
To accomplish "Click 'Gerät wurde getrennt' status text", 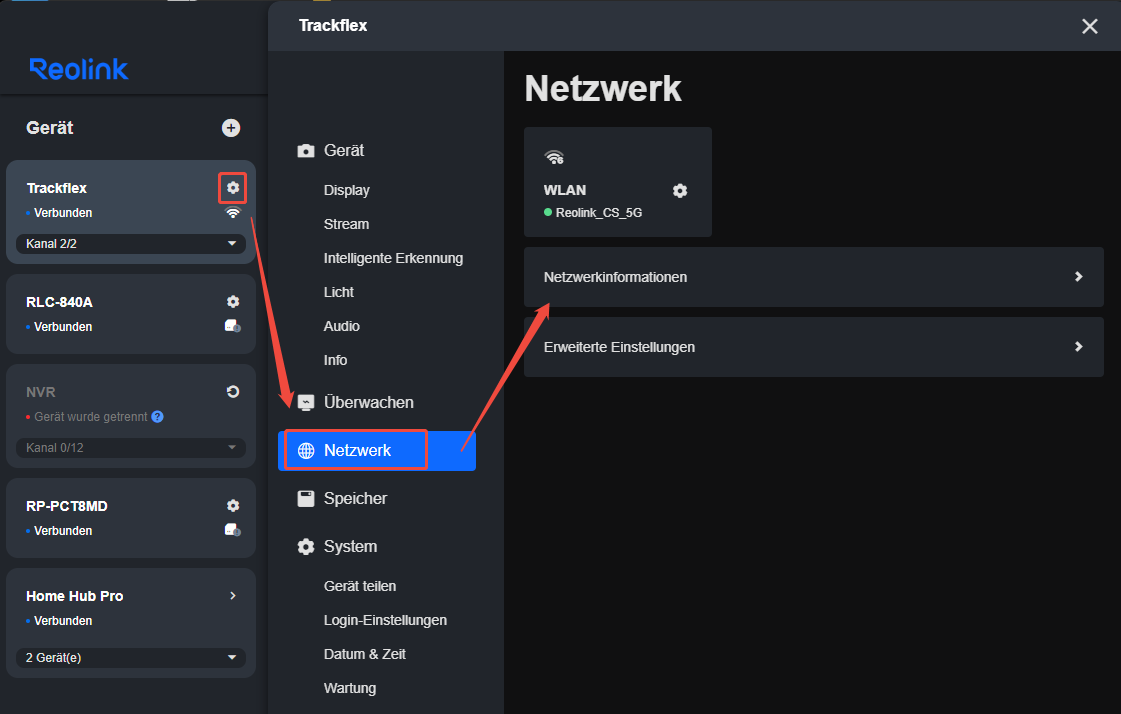I will coord(91,417).
